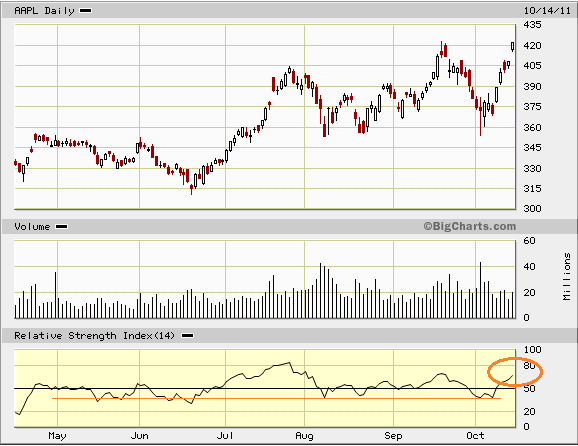
Task: Click the Millions volume unit label
Action: pyautogui.click(x=567, y=276)
